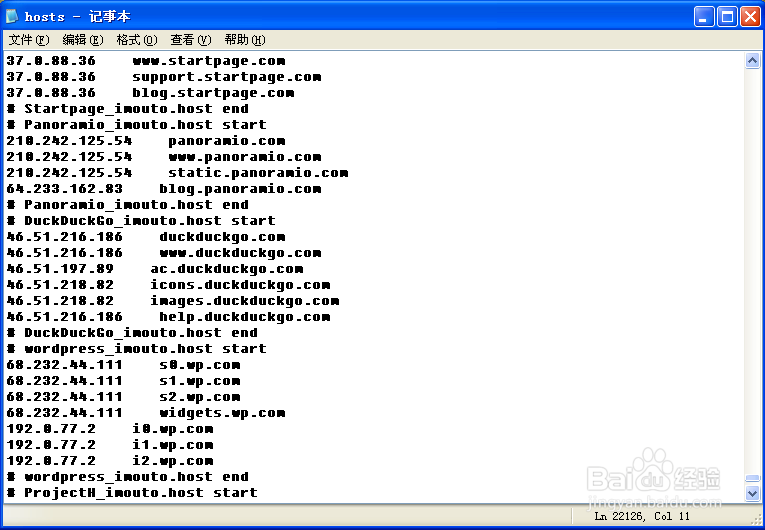The width and height of the screenshot is (765, 530).
Task: Close the hosts Notepad window
Action: point(750,17)
